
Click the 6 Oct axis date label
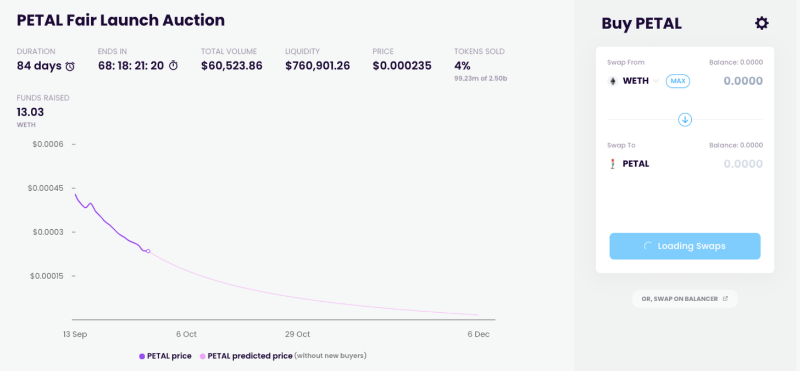coord(186,334)
